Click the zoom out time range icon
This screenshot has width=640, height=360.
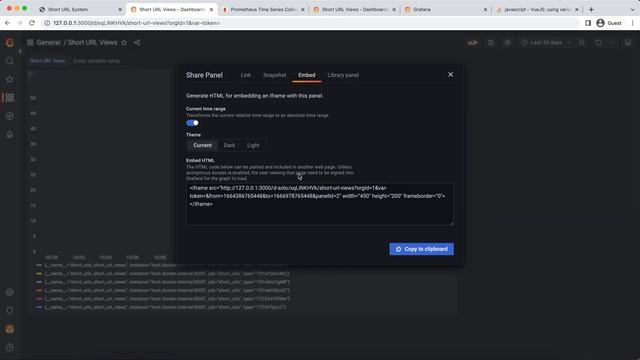(582, 42)
